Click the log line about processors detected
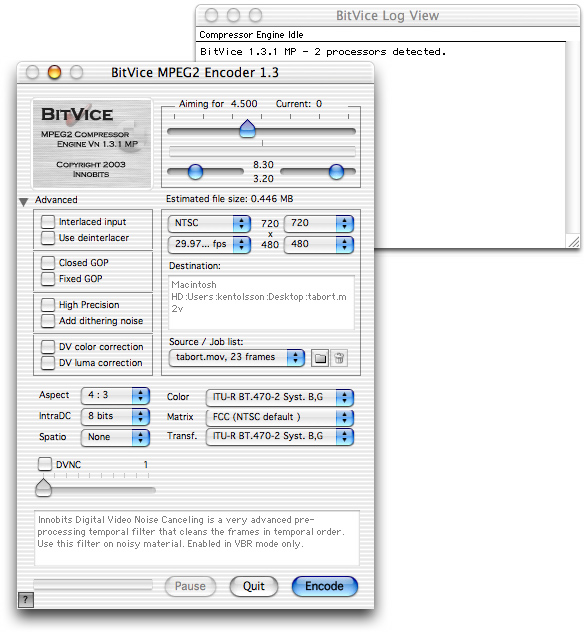 click(323, 52)
